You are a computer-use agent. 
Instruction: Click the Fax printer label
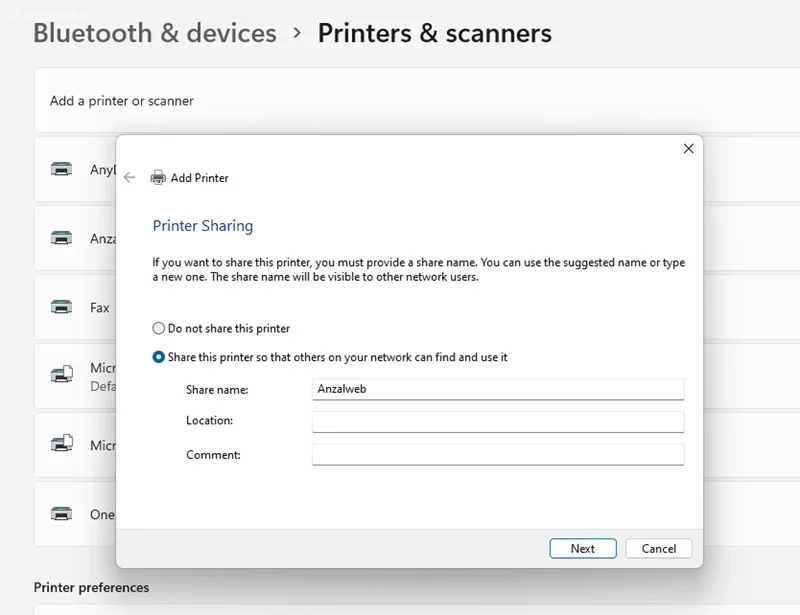point(99,308)
